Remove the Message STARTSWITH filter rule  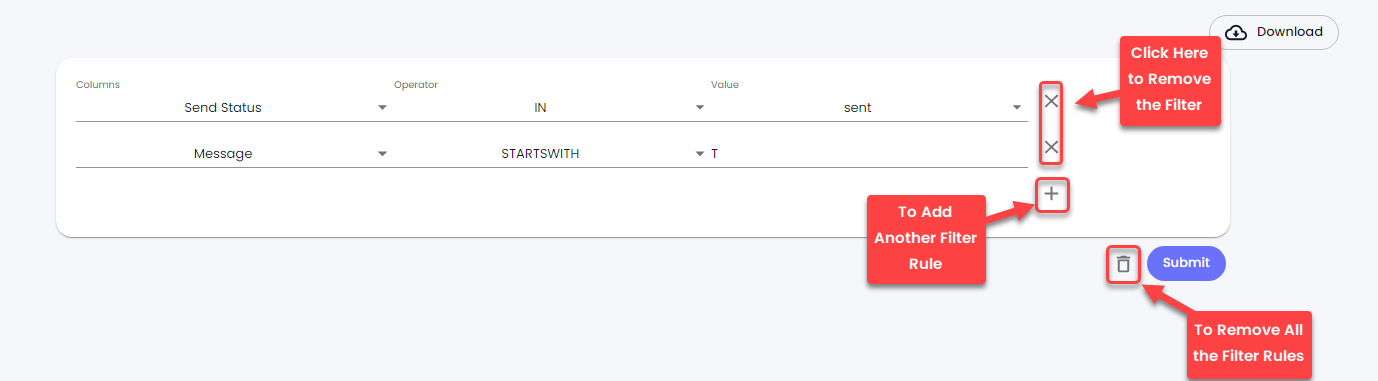point(1051,148)
